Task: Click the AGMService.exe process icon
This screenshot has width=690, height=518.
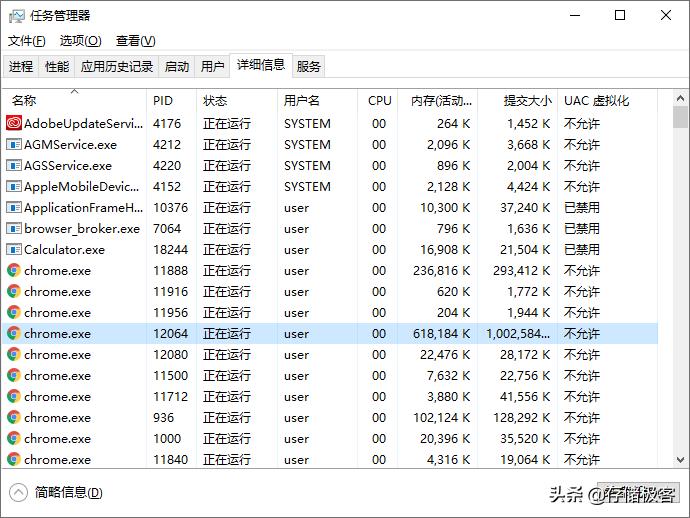Action: pos(14,144)
